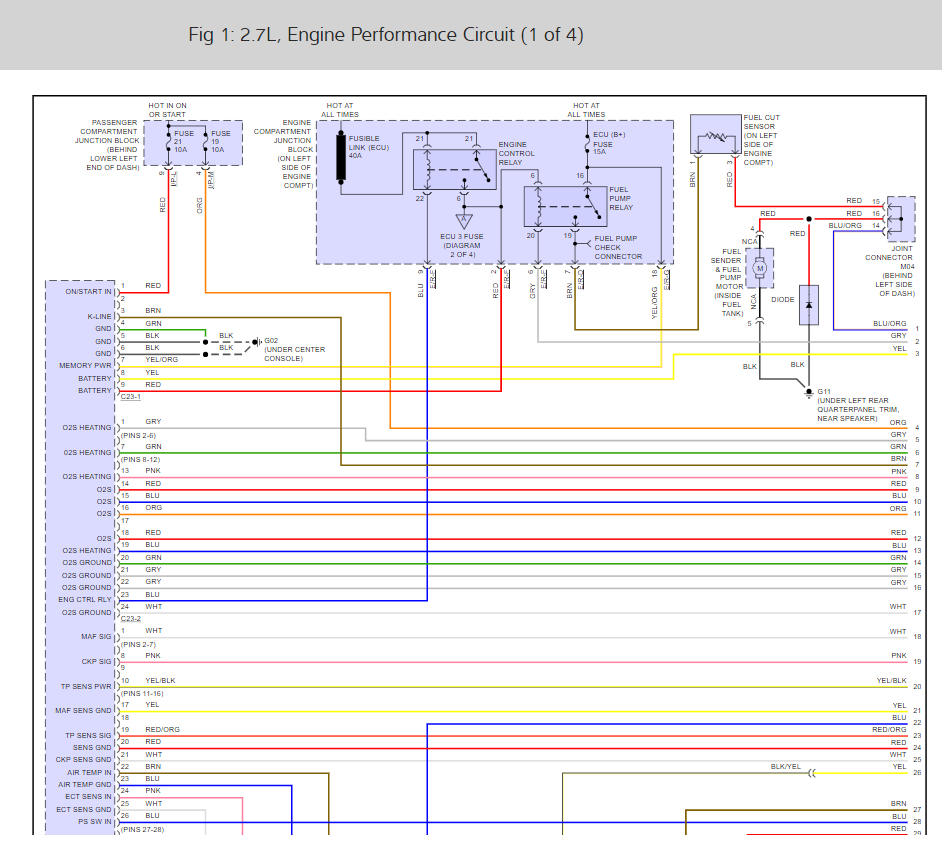Select the "TP SENS PWR" pin label
Screen dimensions: 942x844
pyautogui.click(x=88, y=687)
